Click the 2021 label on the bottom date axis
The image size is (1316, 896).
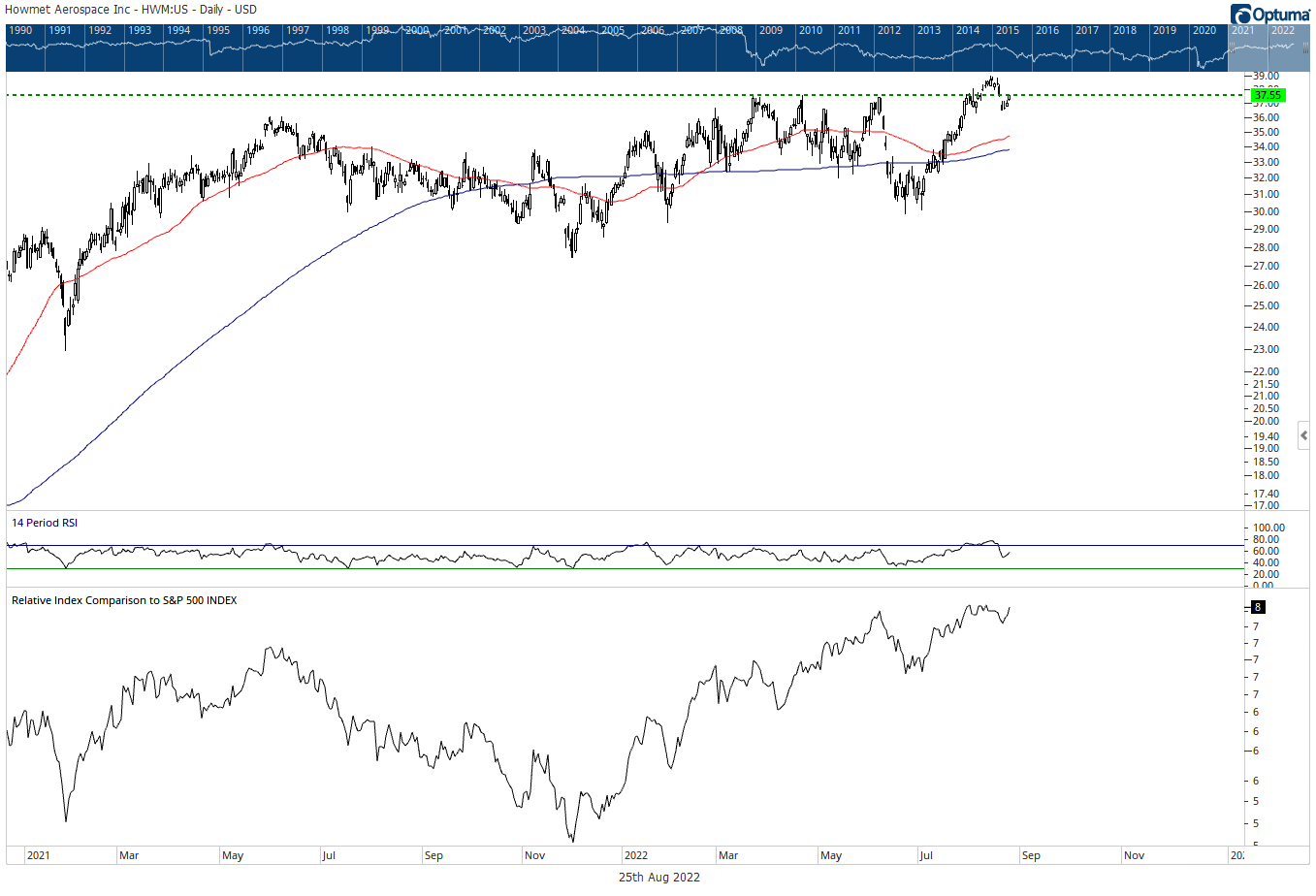[39, 855]
